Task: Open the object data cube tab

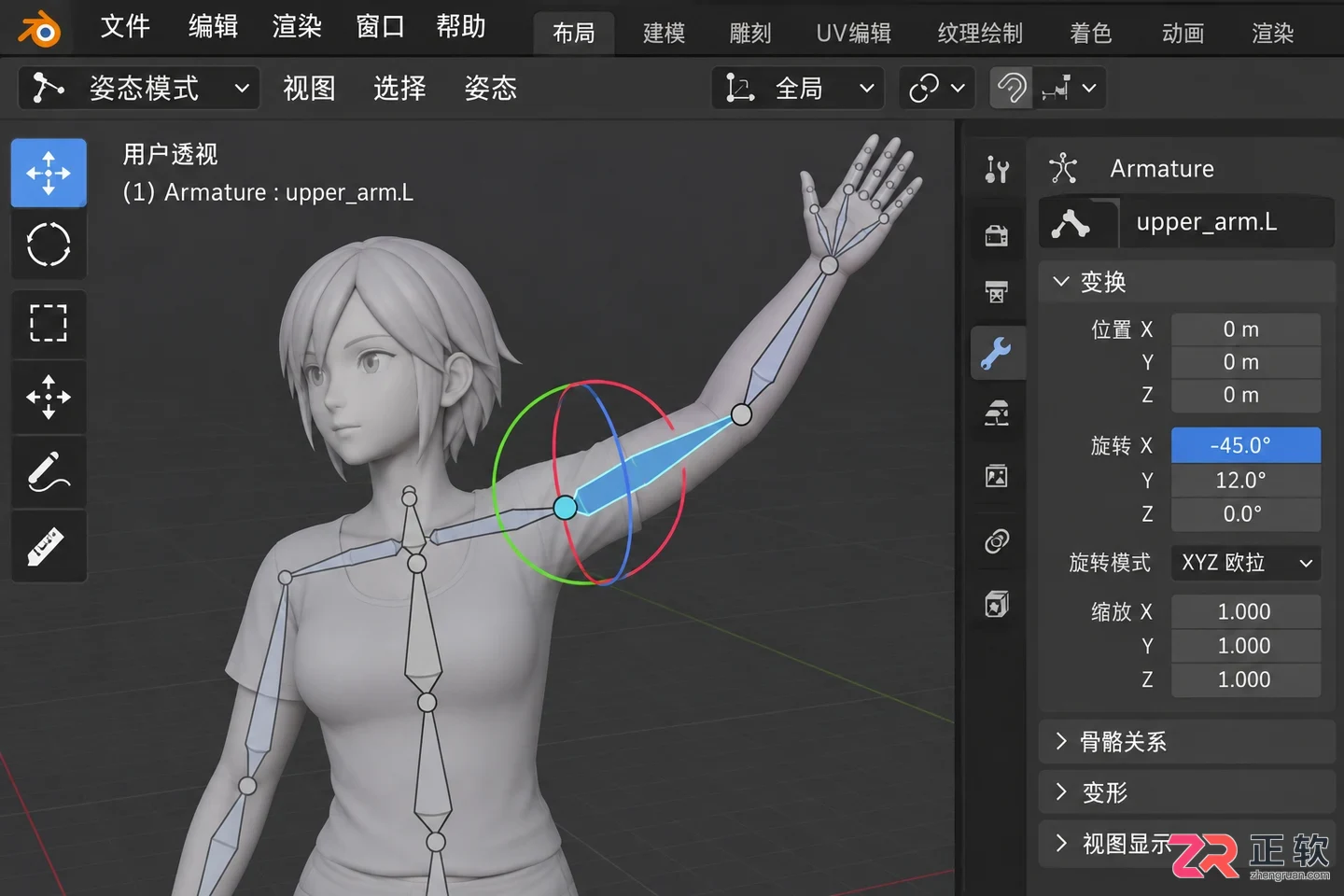Action: [x=997, y=604]
